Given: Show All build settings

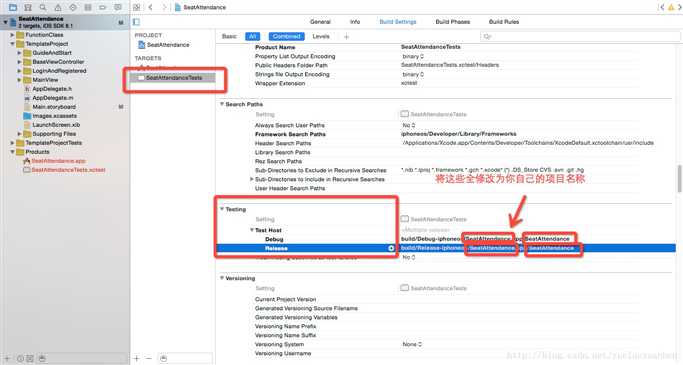Looking at the screenshot, I should (x=253, y=37).
